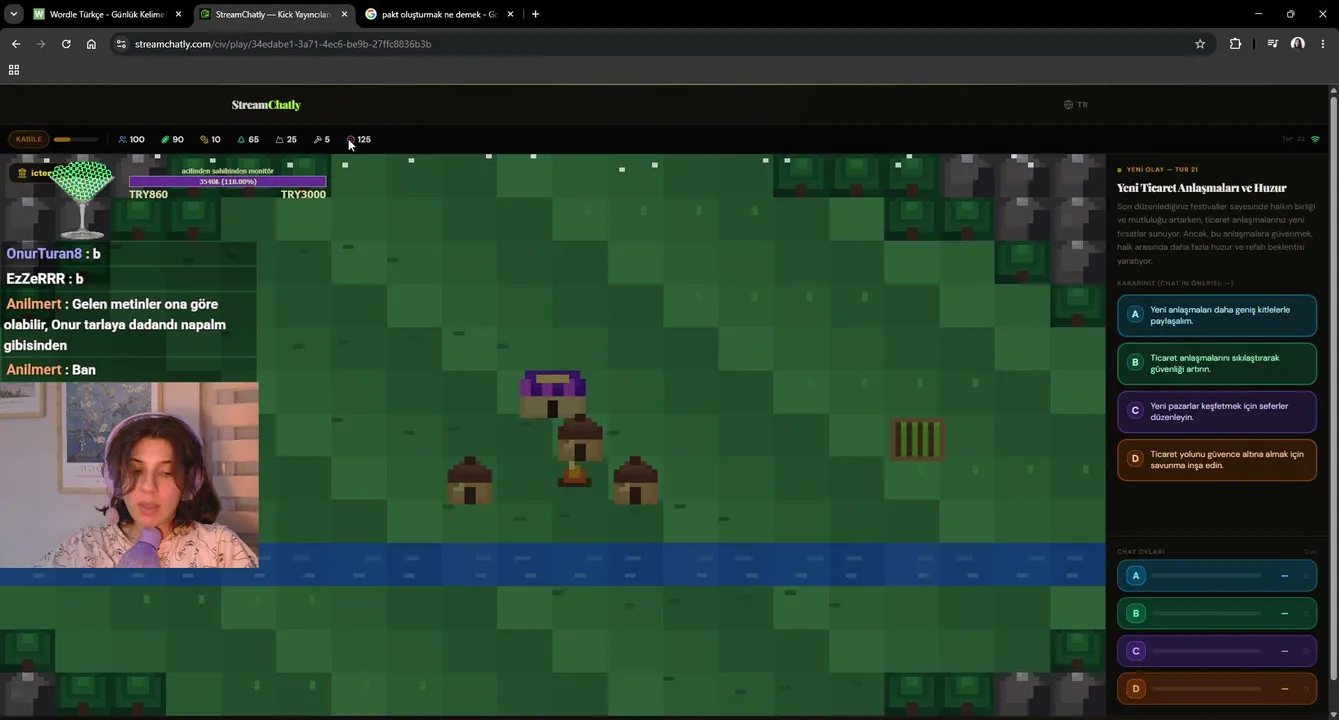Click the green leaf resource icon showing 90
This screenshot has height=720, width=1339.
pos(165,140)
